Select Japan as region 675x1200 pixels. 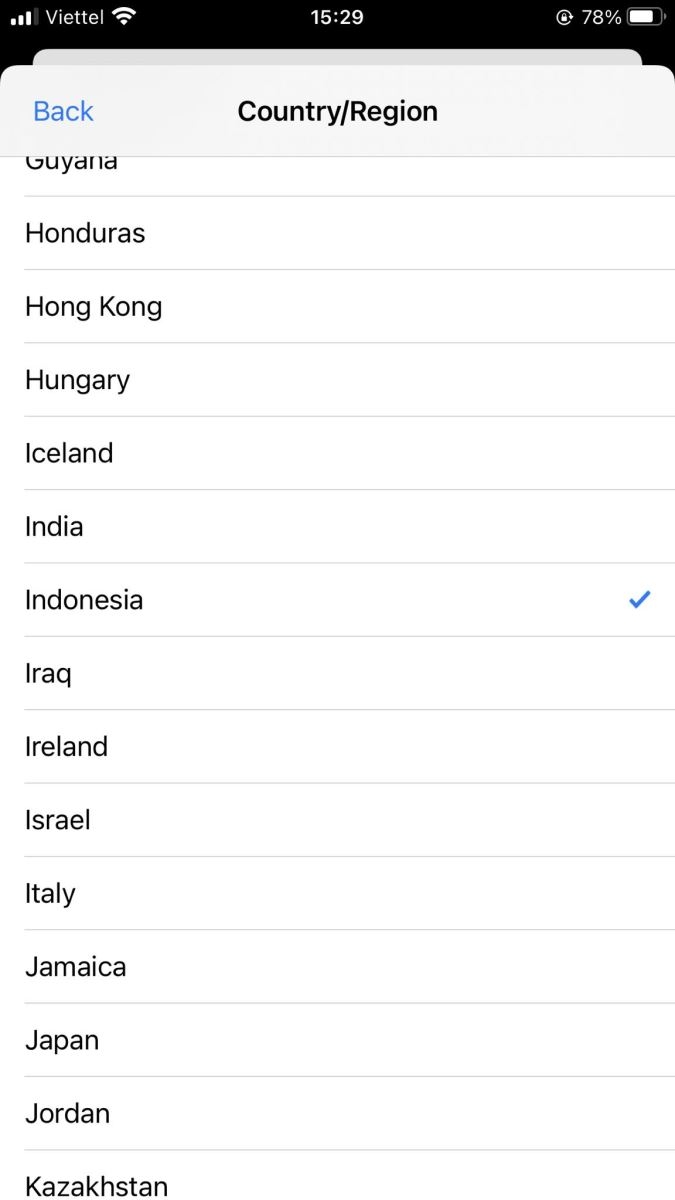click(x=337, y=1040)
